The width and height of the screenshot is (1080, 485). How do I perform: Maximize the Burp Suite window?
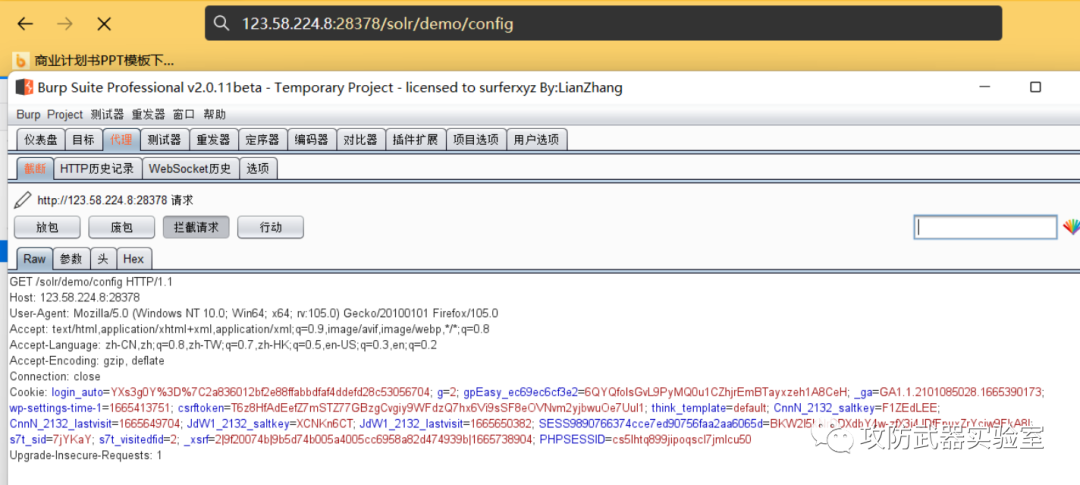coord(1035,87)
